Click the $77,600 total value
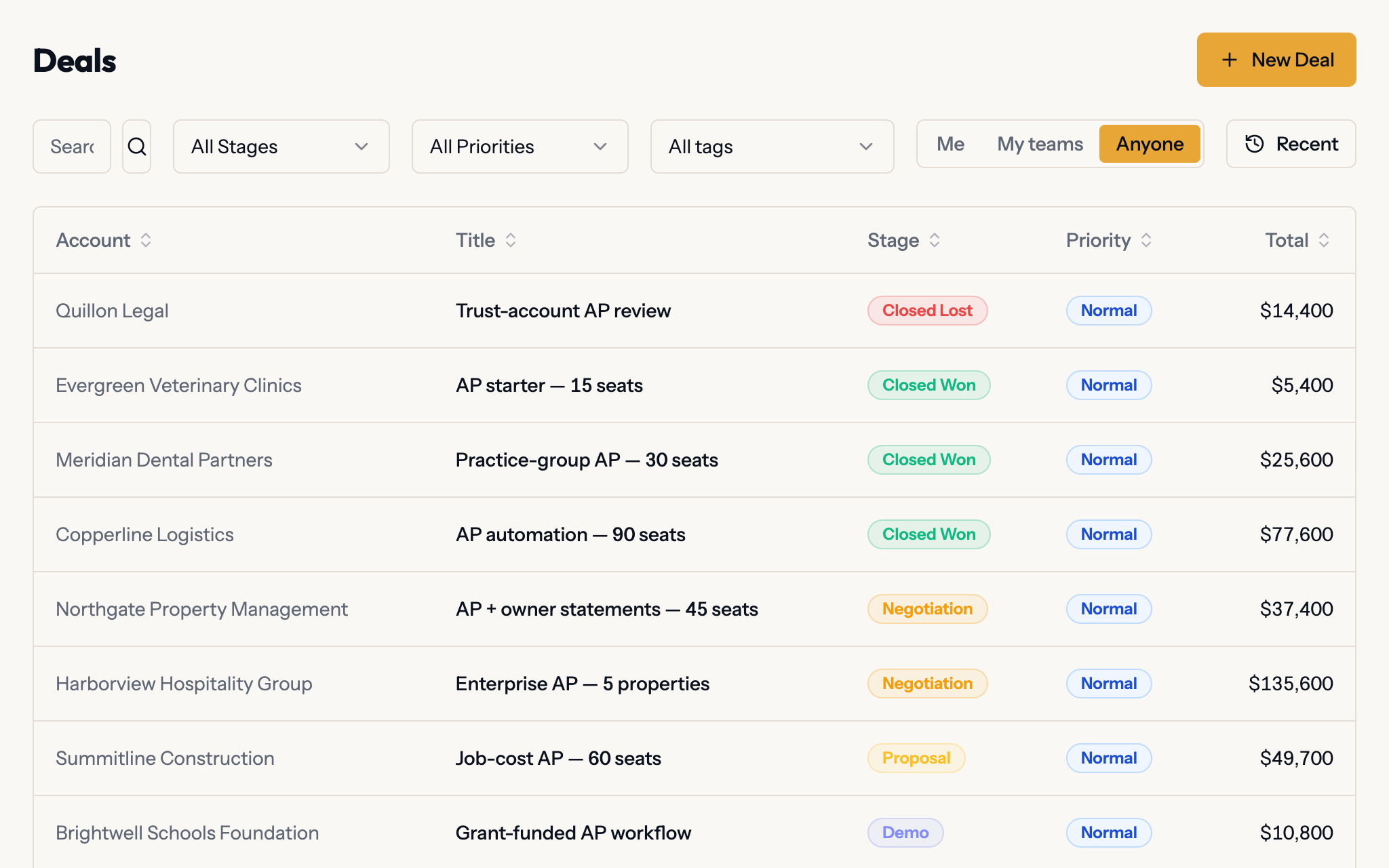 click(1296, 534)
